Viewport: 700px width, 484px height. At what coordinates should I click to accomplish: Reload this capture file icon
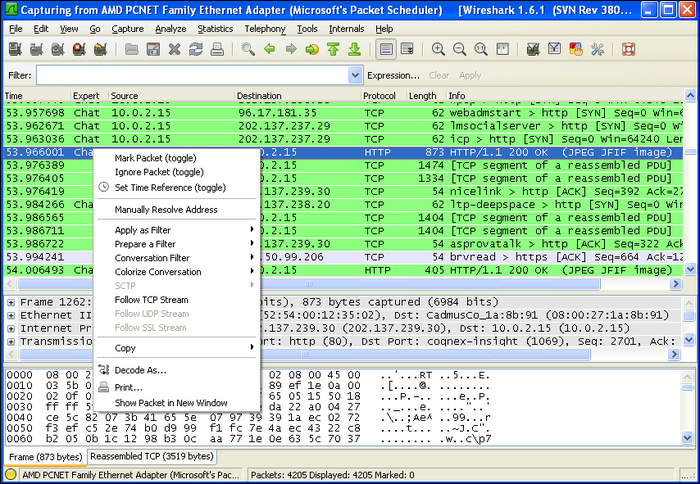pyautogui.click(x=196, y=49)
